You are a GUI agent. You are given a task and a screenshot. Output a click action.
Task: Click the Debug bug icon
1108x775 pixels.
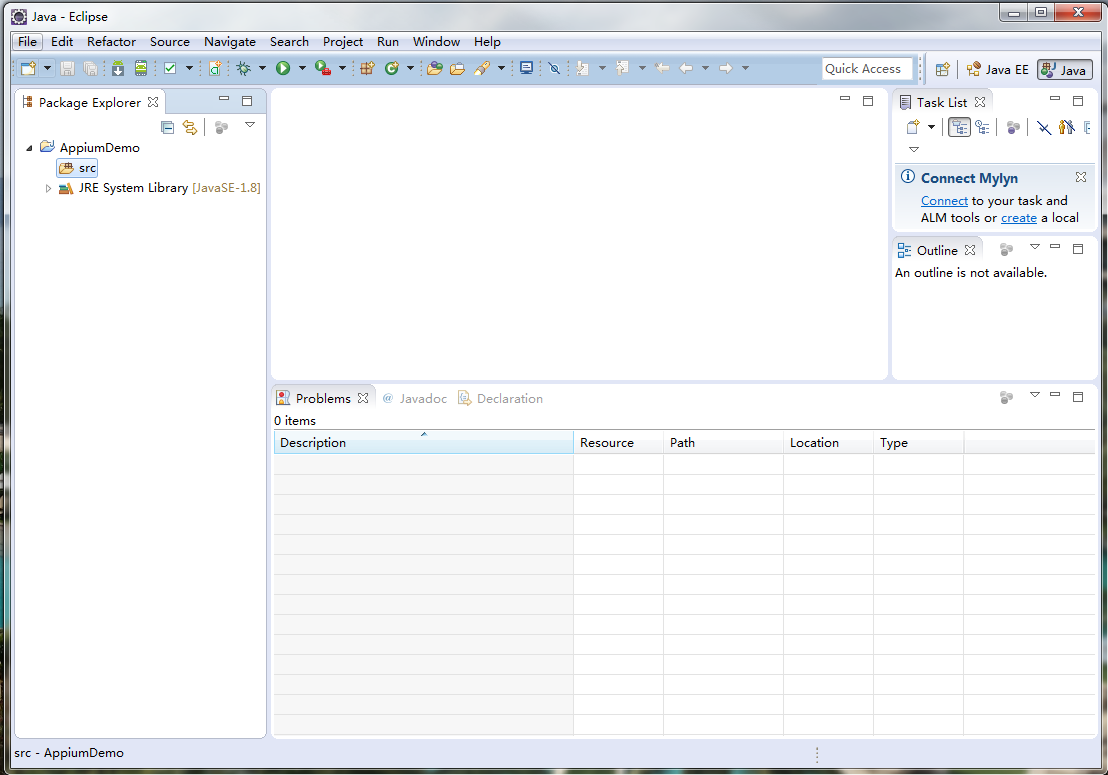click(x=244, y=69)
